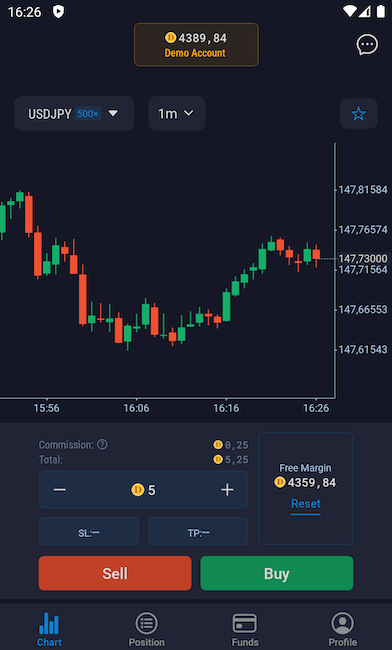Open the chat support bubble icon
This screenshot has height=650, width=392.
[367, 44]
